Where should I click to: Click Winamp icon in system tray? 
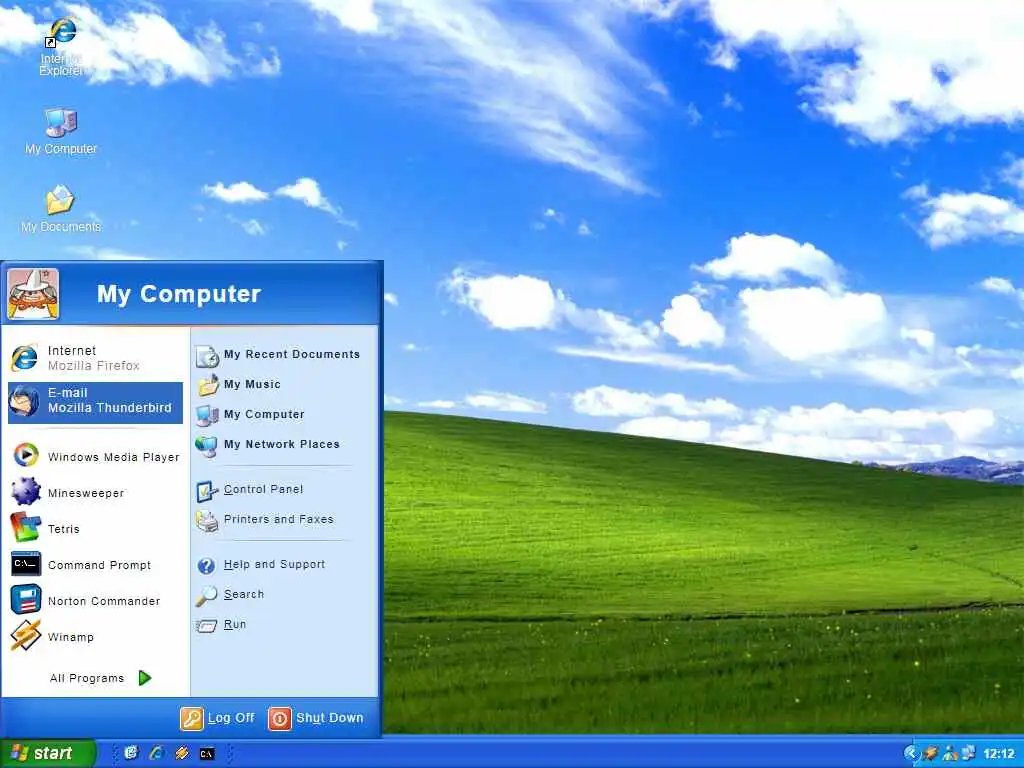point(931,754)
